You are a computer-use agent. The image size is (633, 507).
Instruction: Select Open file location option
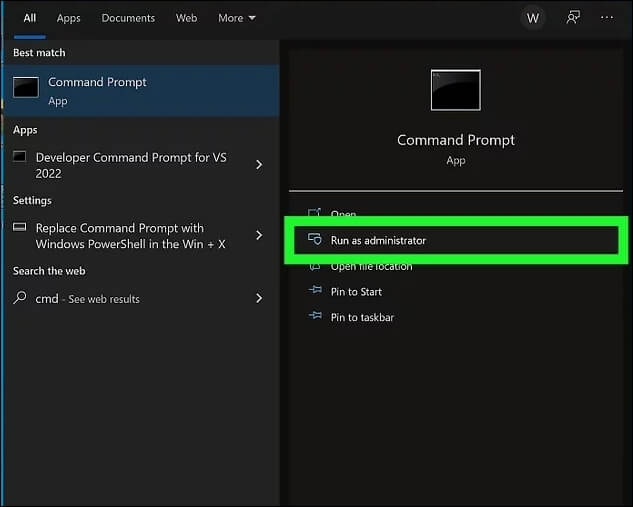click(x=371, y=267)
